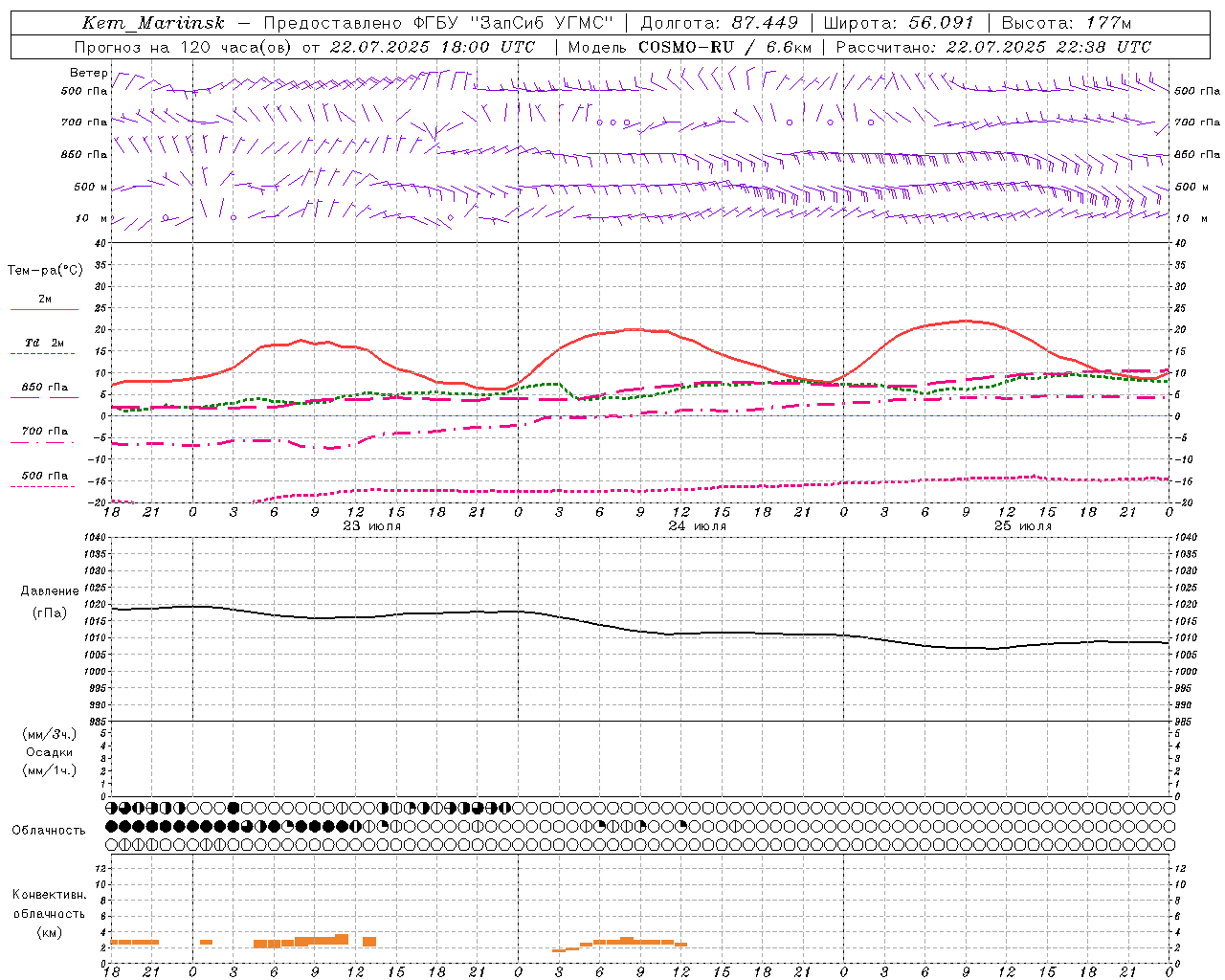Click the 500 гПа temperature legend entry
The width and height of the screenshot is (1225, 980).
click(45, 476)
